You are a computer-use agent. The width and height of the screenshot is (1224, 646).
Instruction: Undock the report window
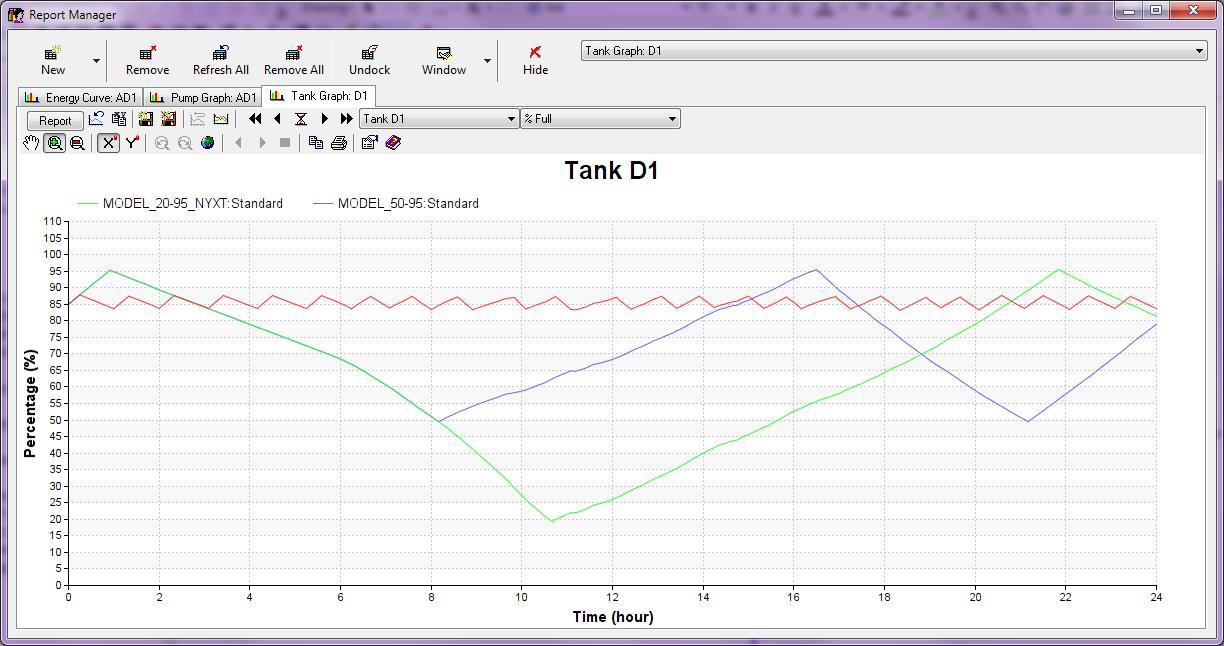point(369,60)
